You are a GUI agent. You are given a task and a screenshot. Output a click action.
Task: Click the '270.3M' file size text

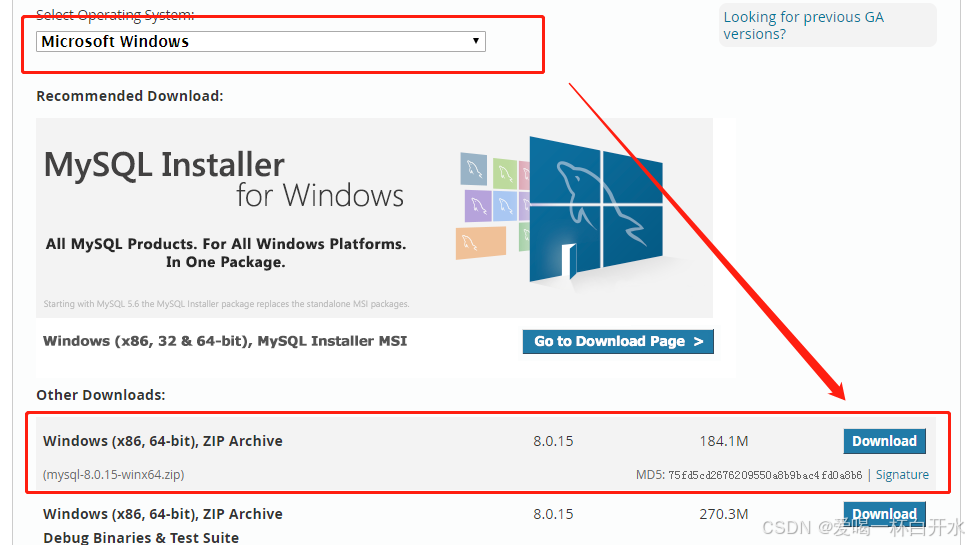coord(724,514)
